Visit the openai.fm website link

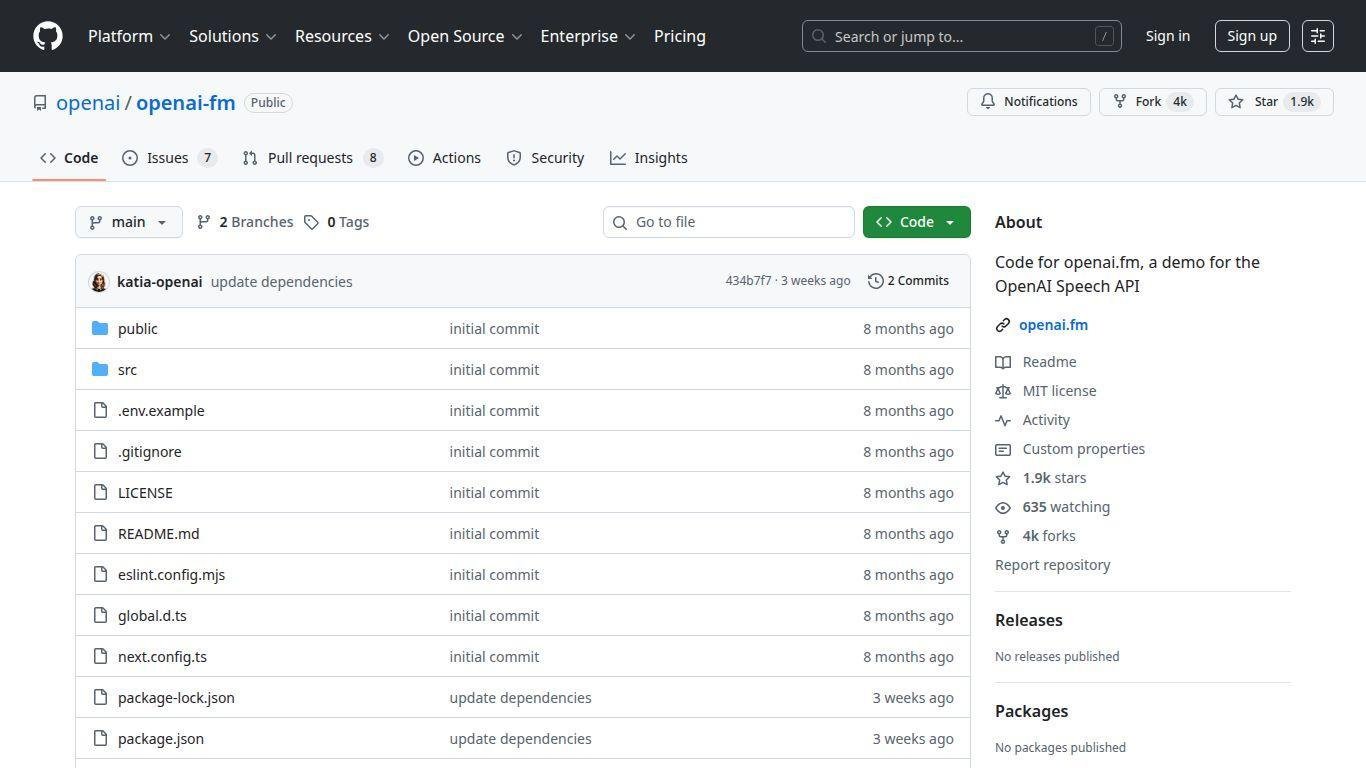1053,325
